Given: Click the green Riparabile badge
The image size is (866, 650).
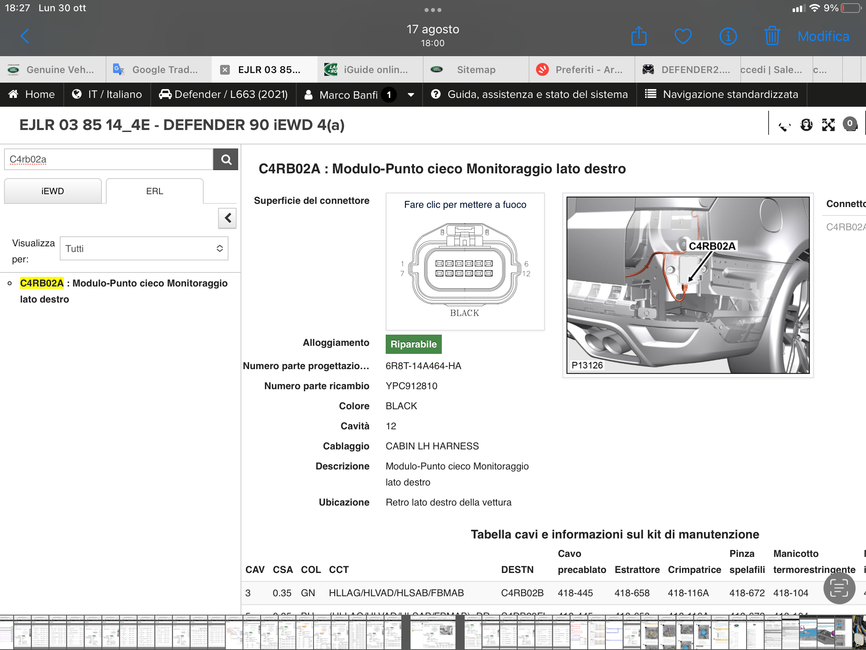Looking at the screenshot, I should click(x=414, y=344).
